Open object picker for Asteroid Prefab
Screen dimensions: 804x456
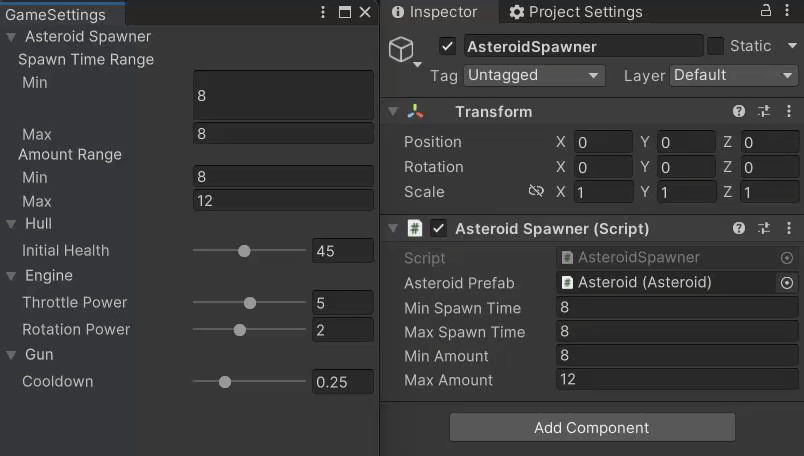point(787,283)
